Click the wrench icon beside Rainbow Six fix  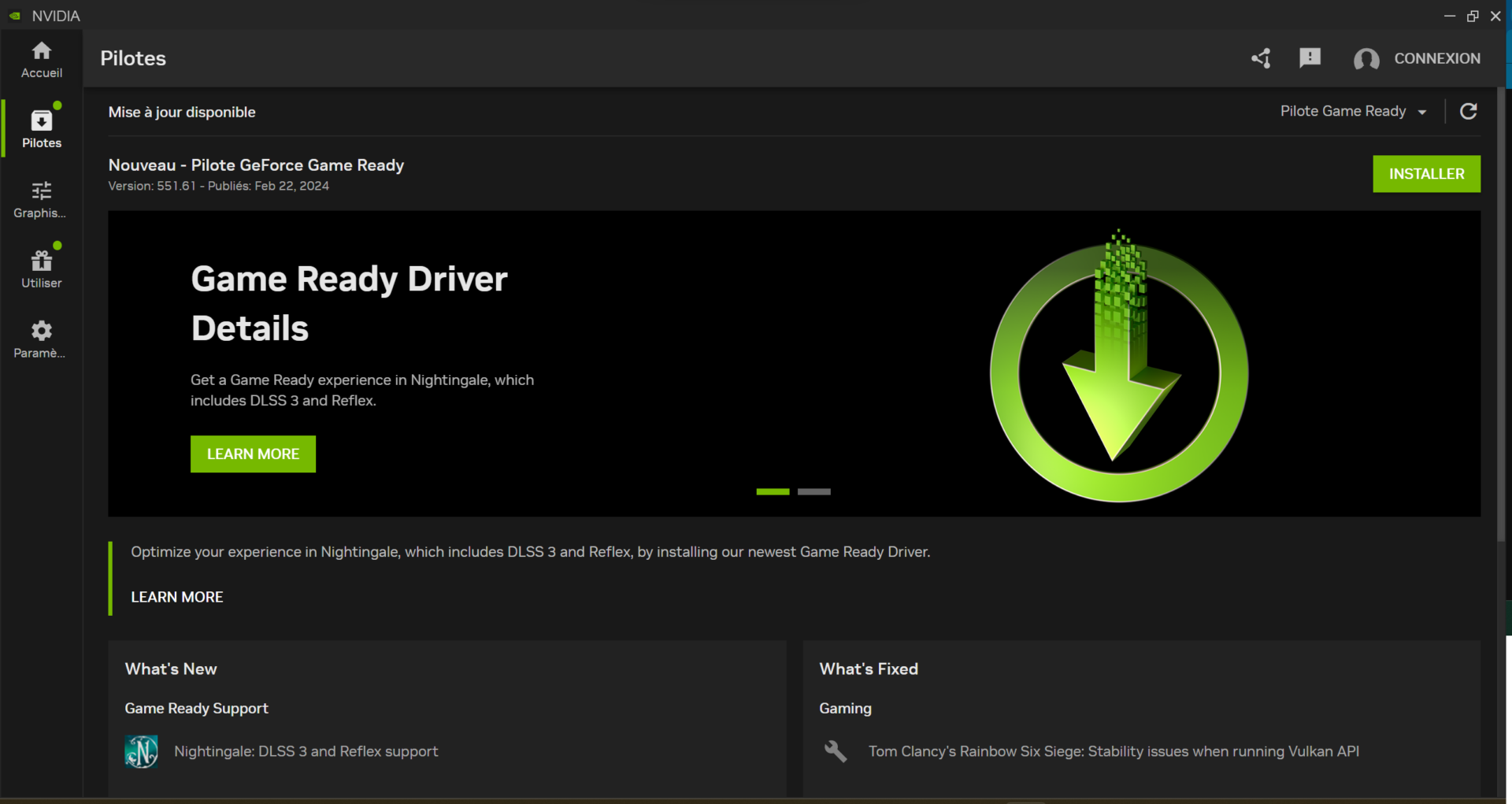point(836,751)
